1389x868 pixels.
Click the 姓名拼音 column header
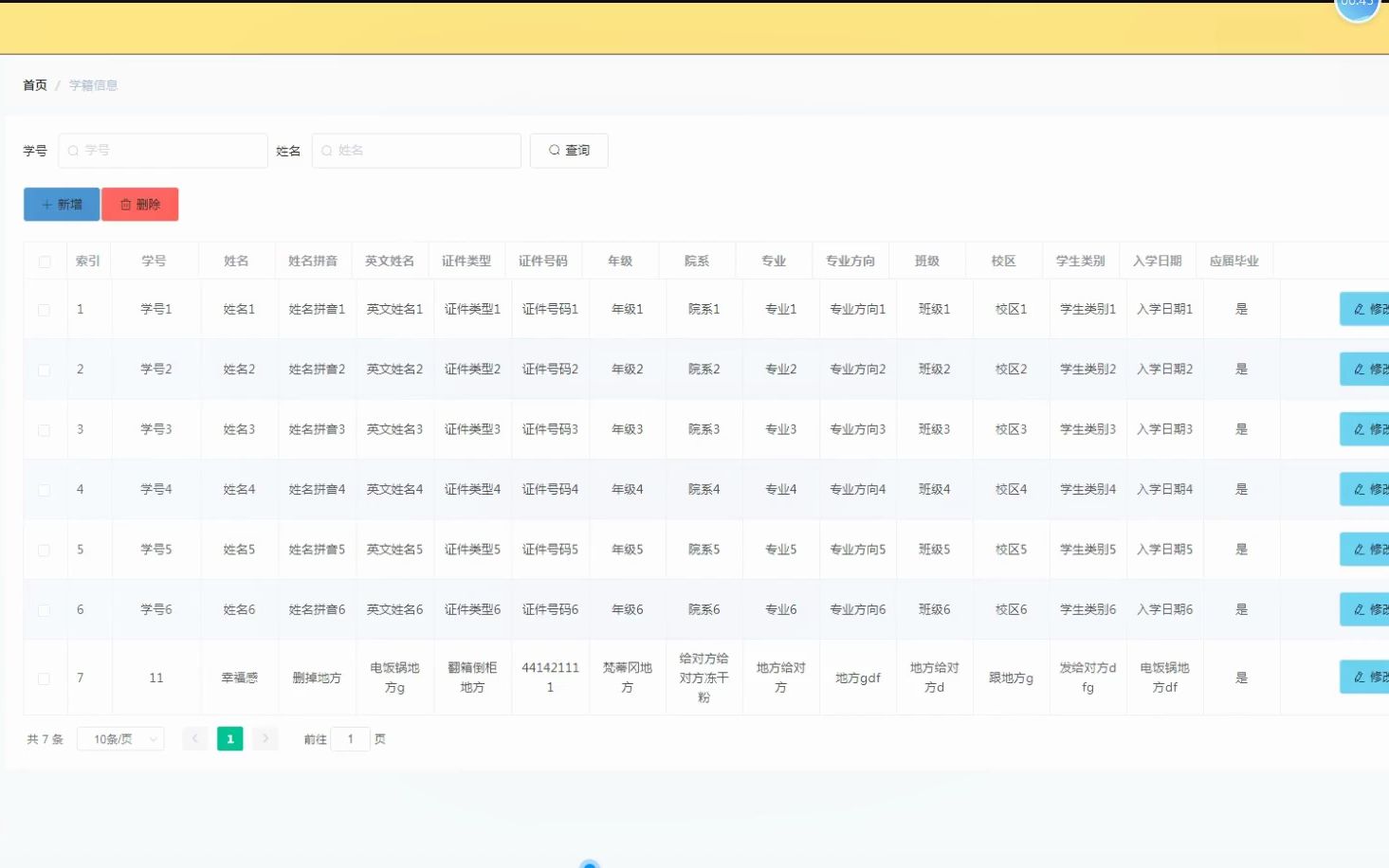pyautogui.click(x=313, y=261)
